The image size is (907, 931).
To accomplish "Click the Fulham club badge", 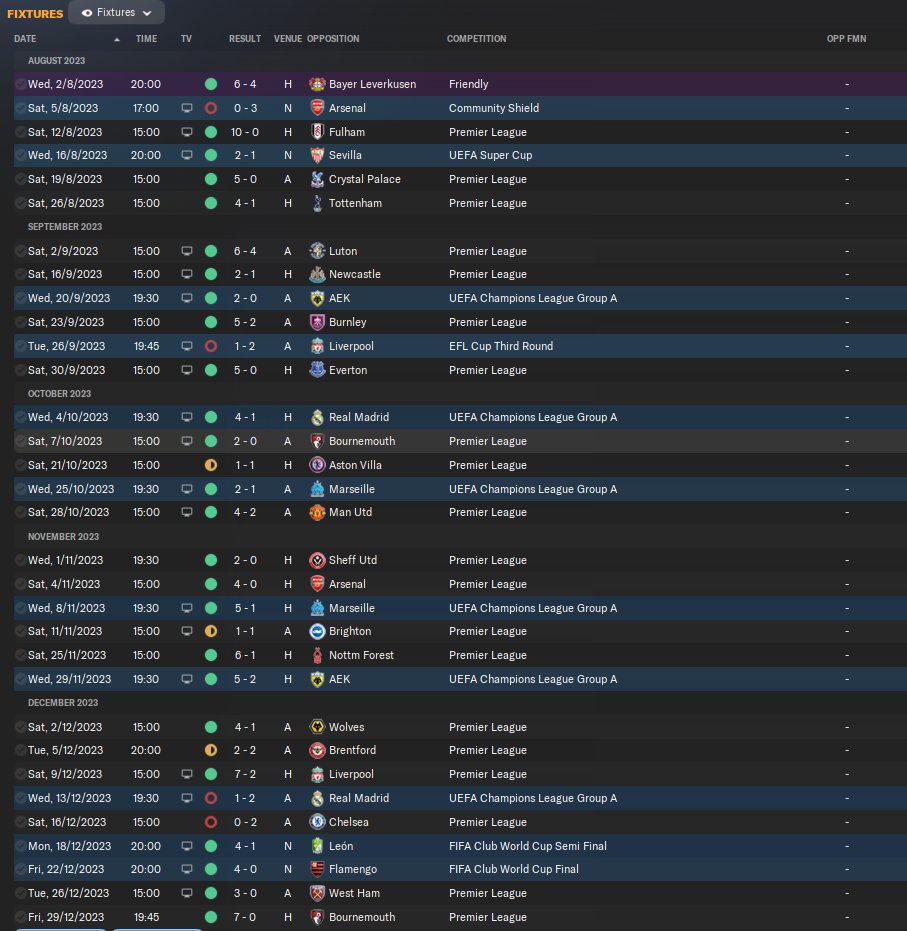I will click(318, 132).
